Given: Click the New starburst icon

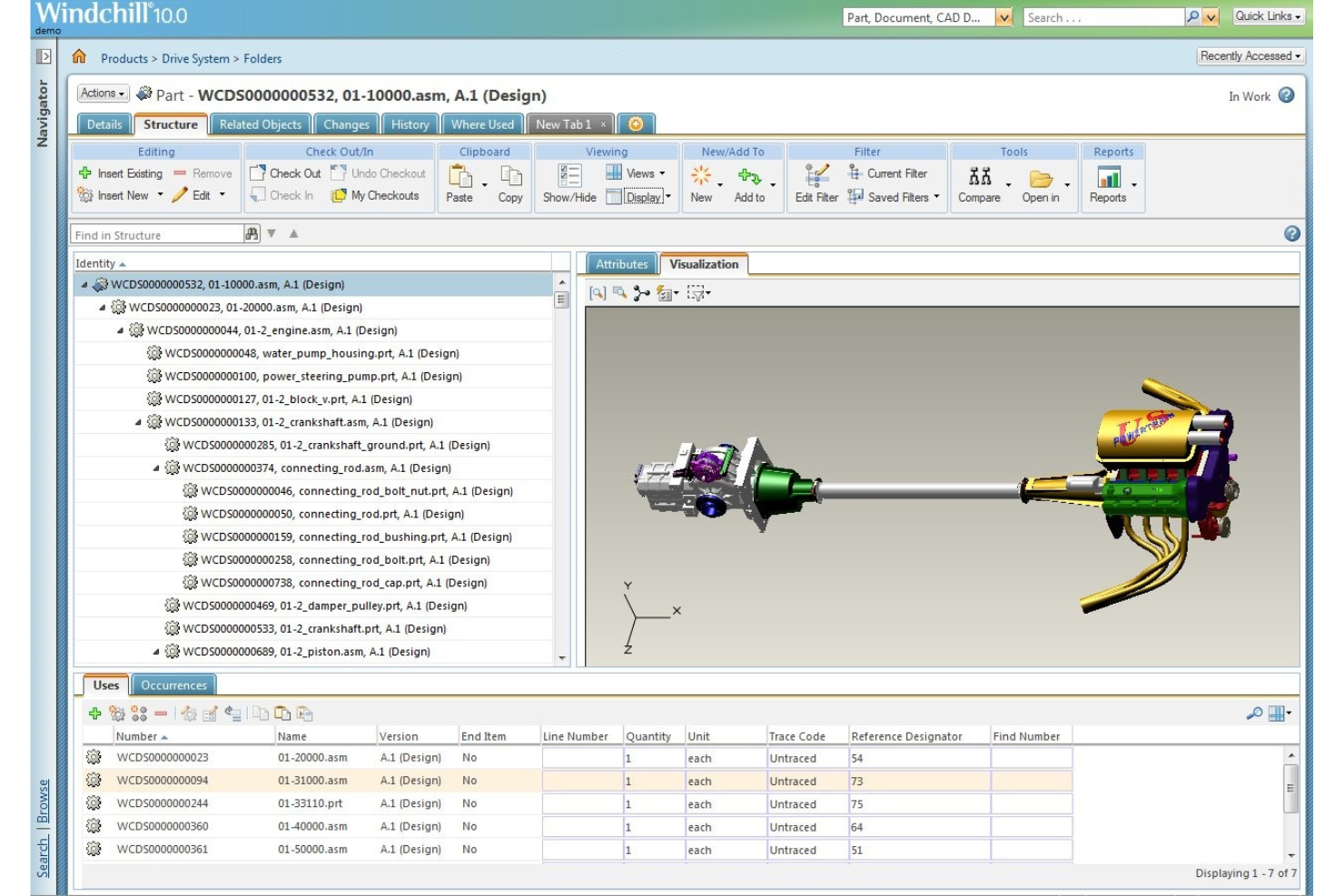Looking at the screenshot, I should pos(701,175).
